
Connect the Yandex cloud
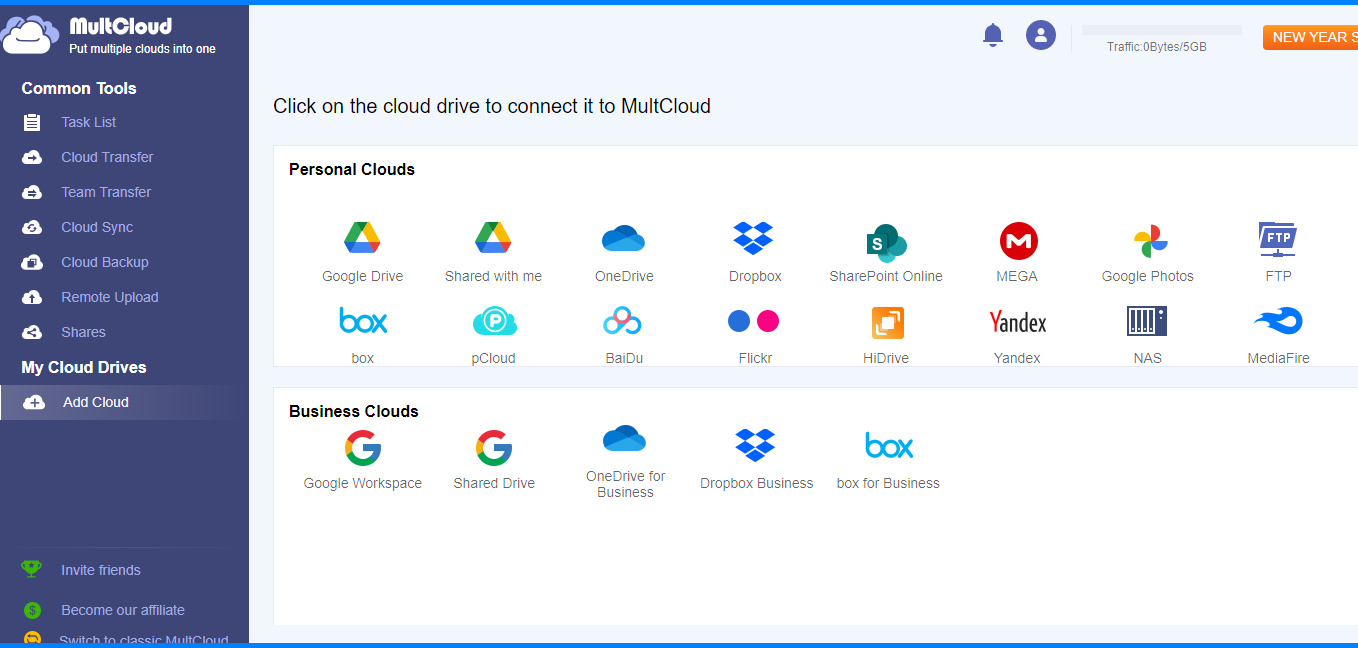(x=1018, y=322)
